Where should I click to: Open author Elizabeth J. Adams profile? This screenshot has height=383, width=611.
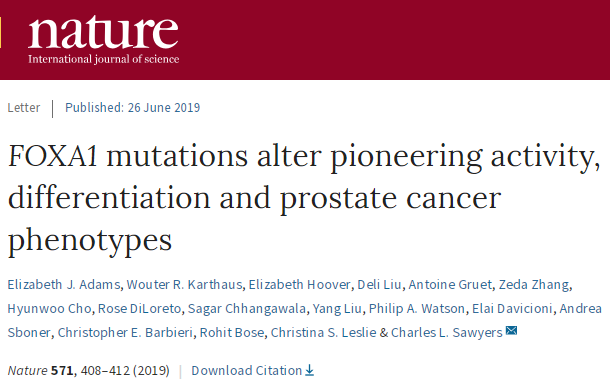[x=64, y=284]
